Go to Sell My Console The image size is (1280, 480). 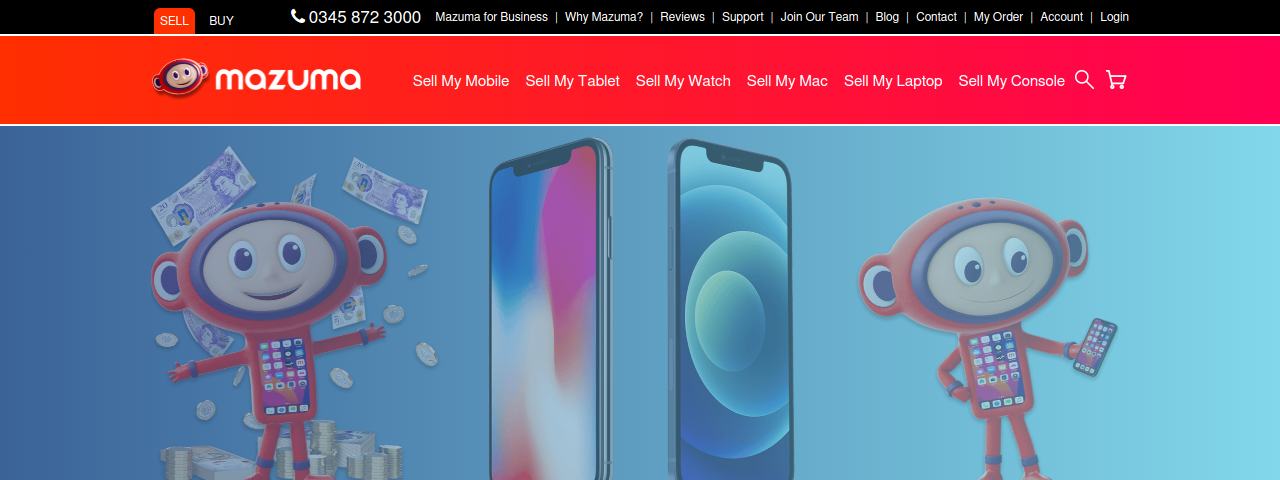[x=1011, y=81]
